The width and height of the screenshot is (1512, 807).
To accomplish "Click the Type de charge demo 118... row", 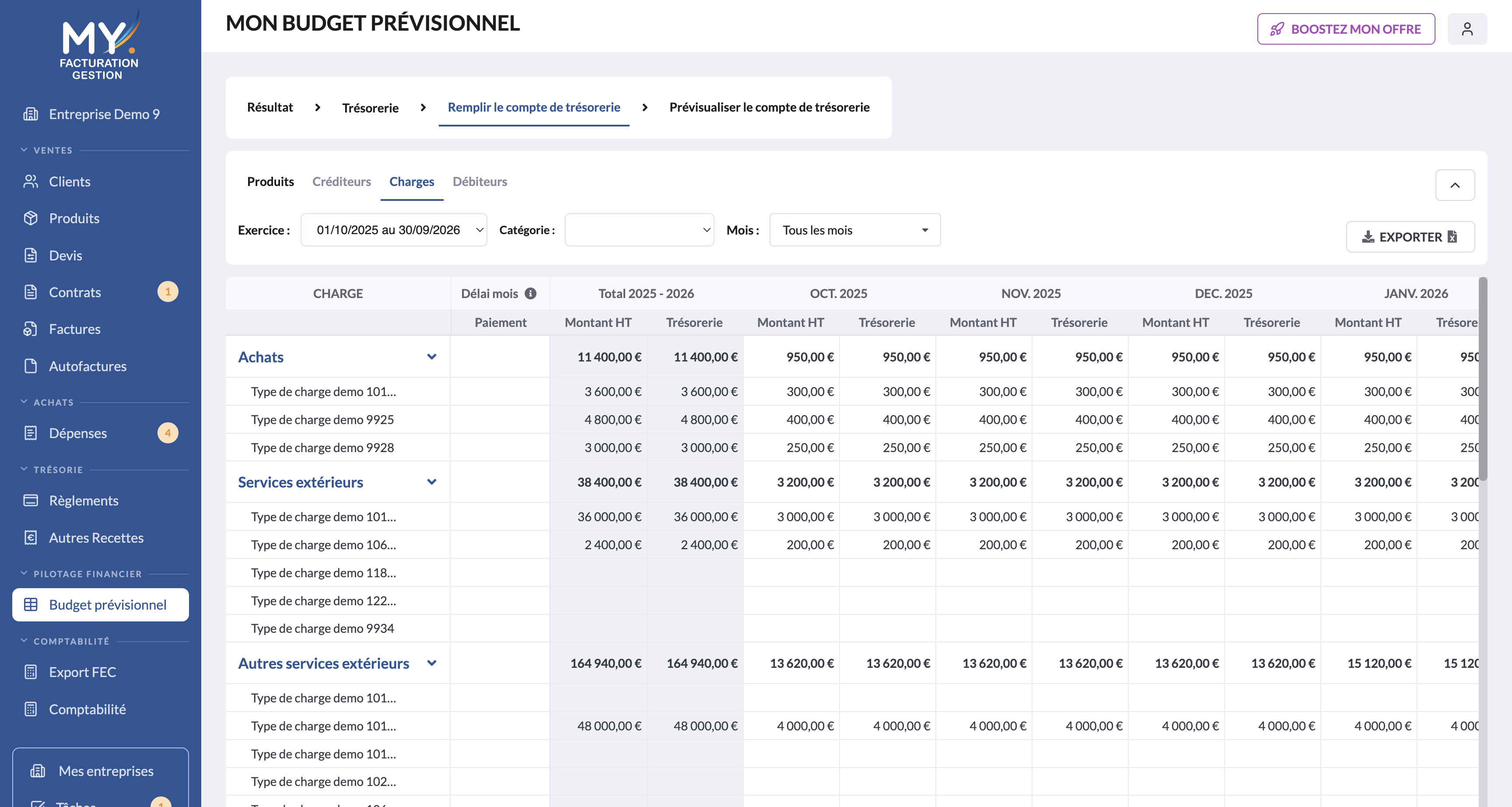I will tap(323, 573).
